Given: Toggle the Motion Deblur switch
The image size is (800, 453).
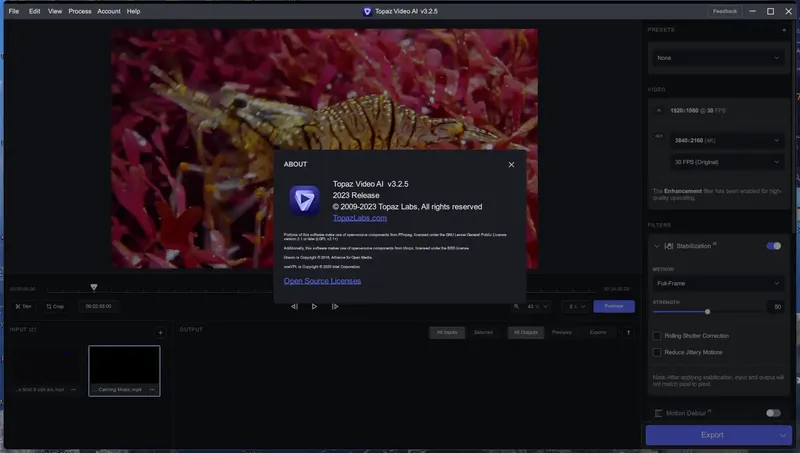Looking at the screenshot, I should 773,413.
